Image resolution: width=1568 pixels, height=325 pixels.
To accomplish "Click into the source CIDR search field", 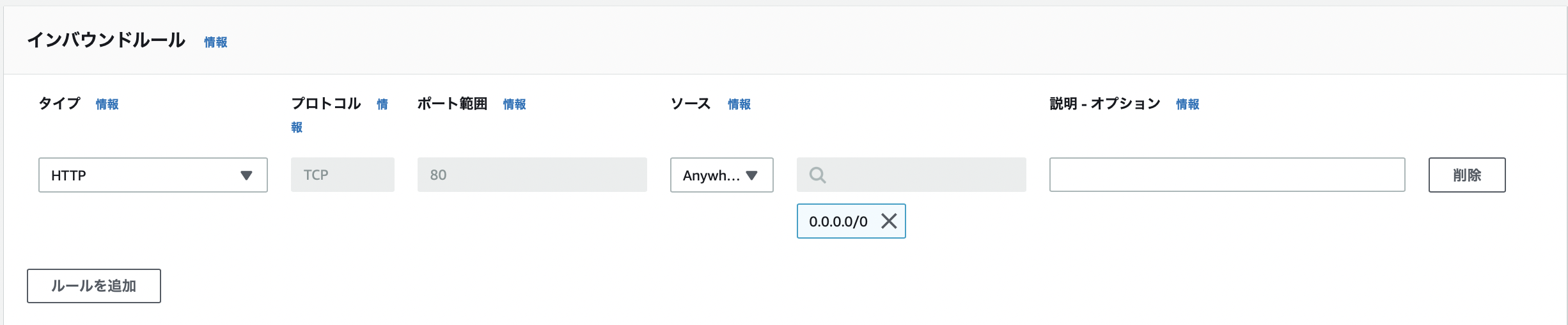I will pos(911,175).
